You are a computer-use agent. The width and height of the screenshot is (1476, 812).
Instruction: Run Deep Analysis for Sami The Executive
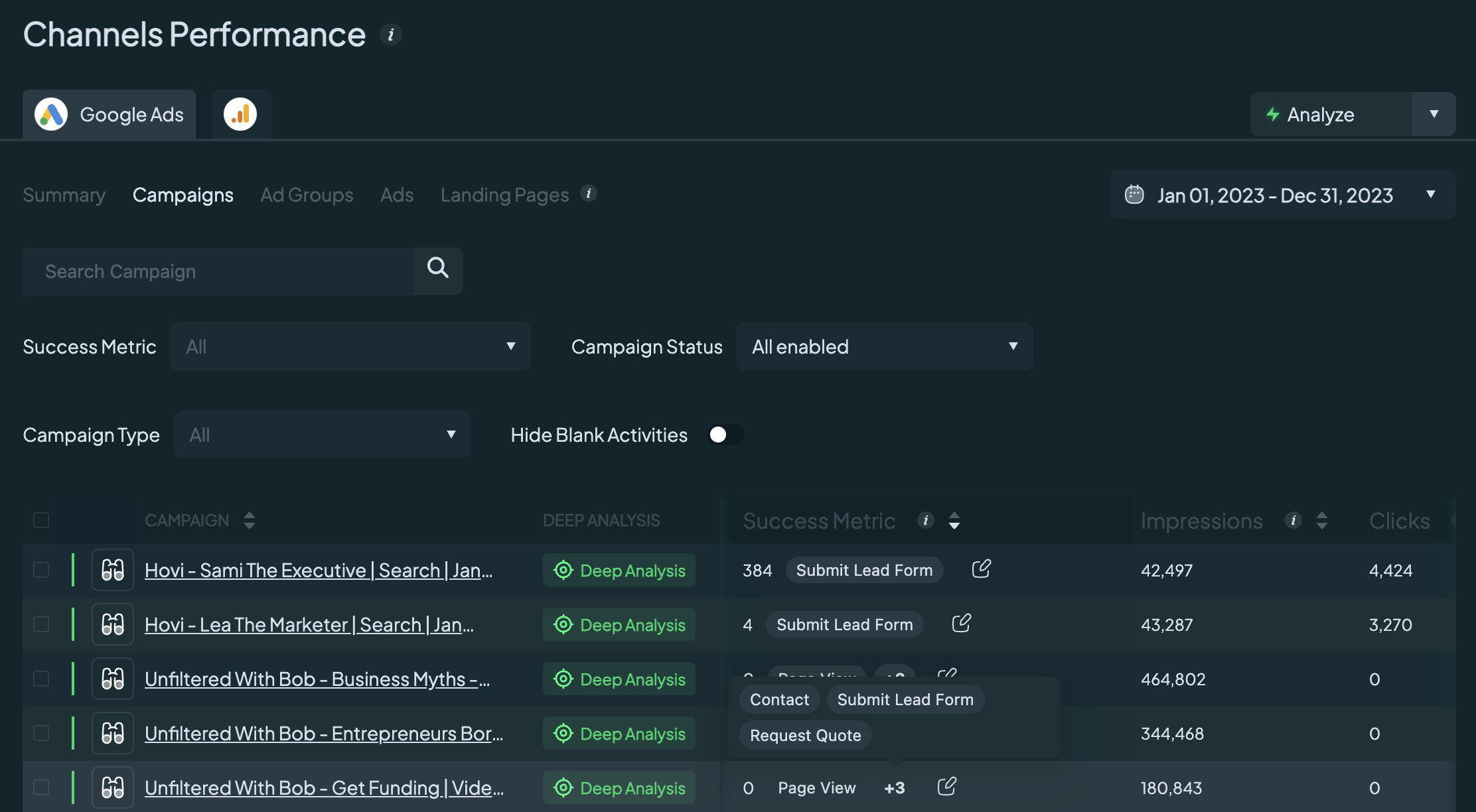point(619,570)
